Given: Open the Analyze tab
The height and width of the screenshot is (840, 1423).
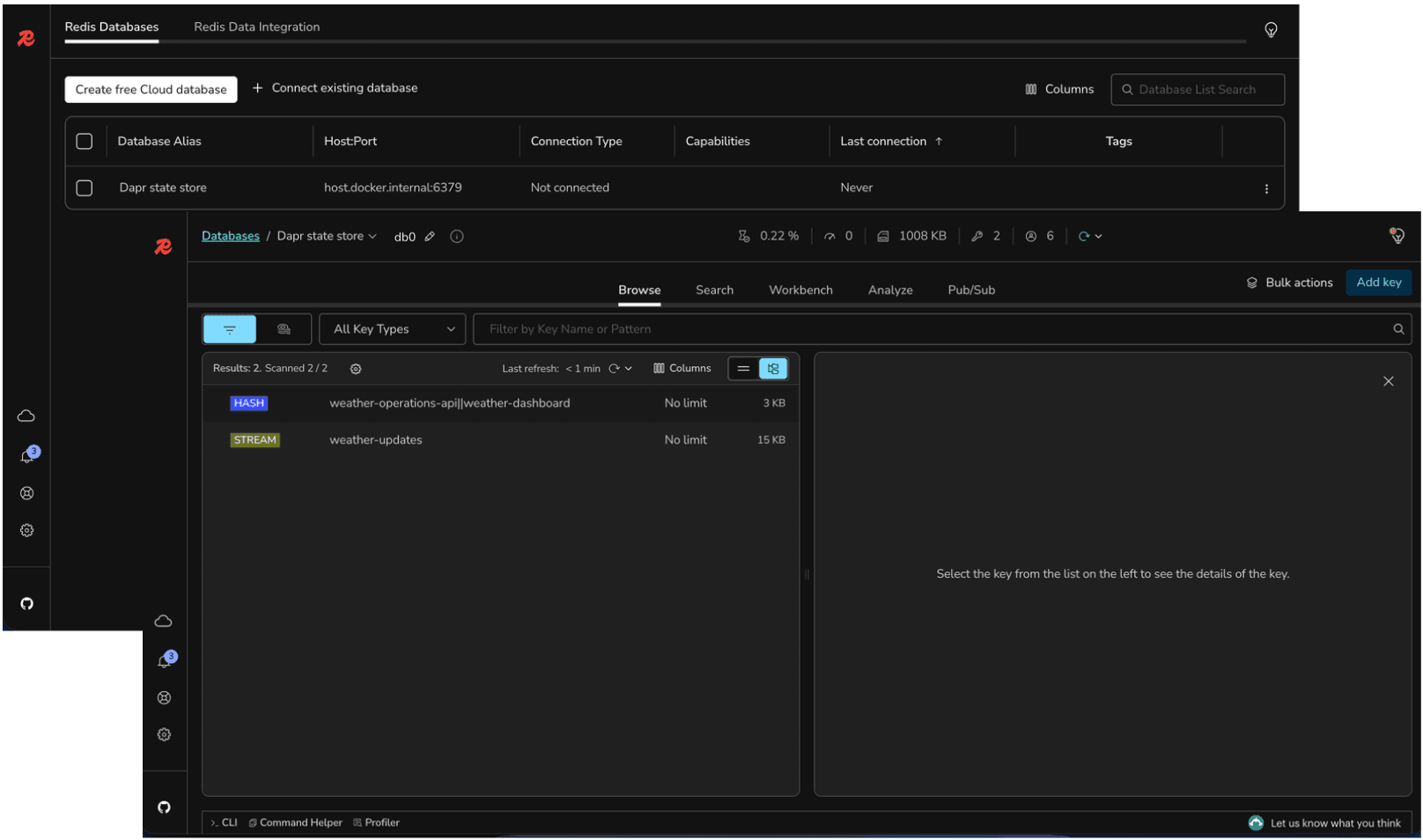Looking at the screenshot, I should click(890, 290).
